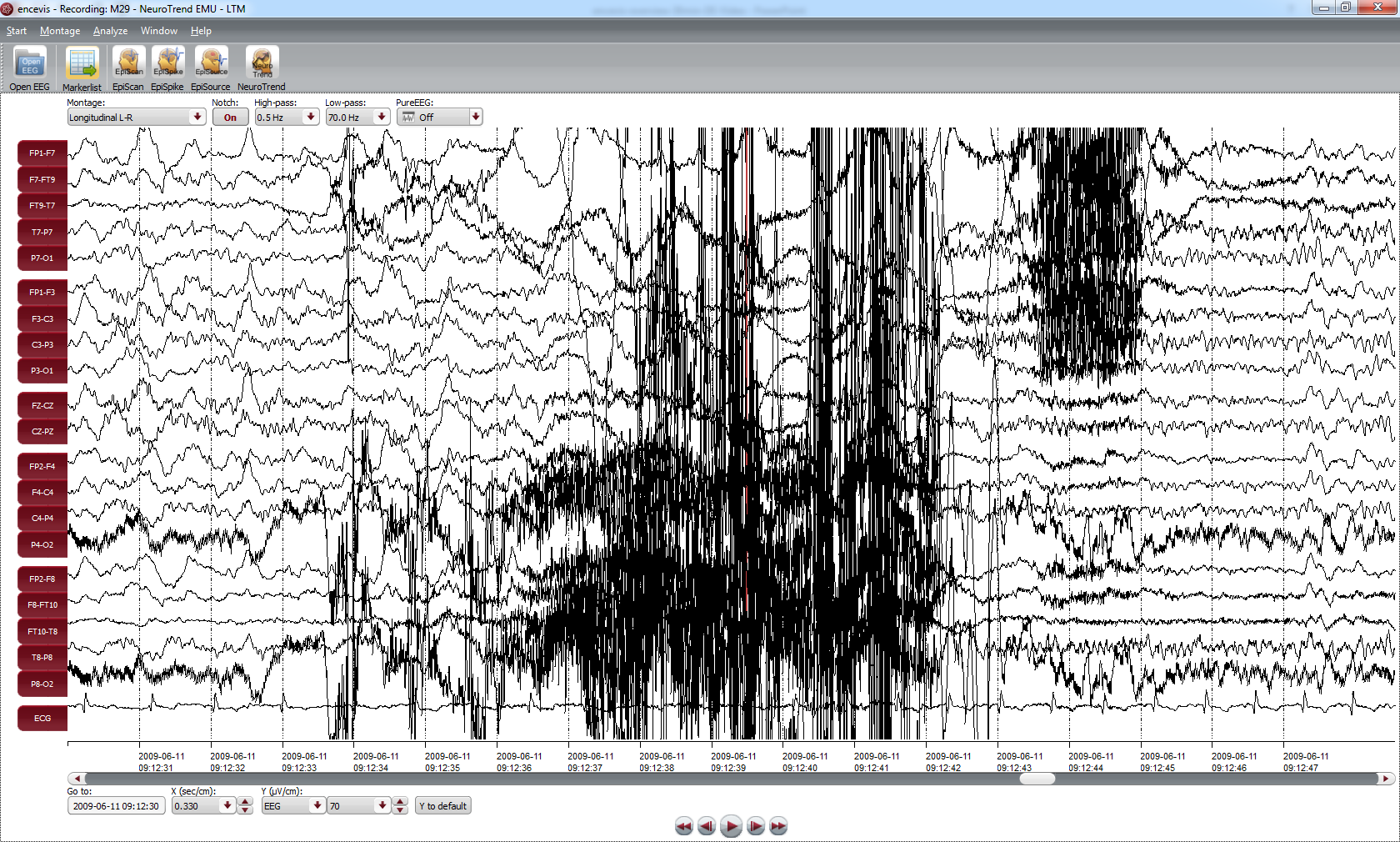Toggle the FP1-F3 channel label
1400x842 pixels.
click(42, 293)
